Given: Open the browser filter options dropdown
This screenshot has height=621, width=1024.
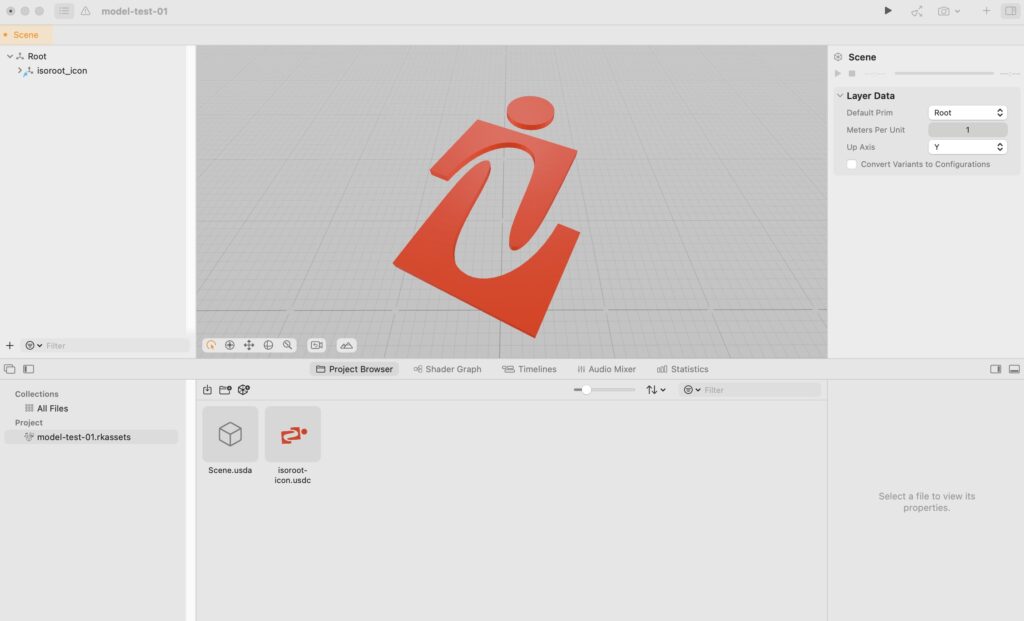Looking at the screenshot, I should pyautogui.click(x=692, y=390).
